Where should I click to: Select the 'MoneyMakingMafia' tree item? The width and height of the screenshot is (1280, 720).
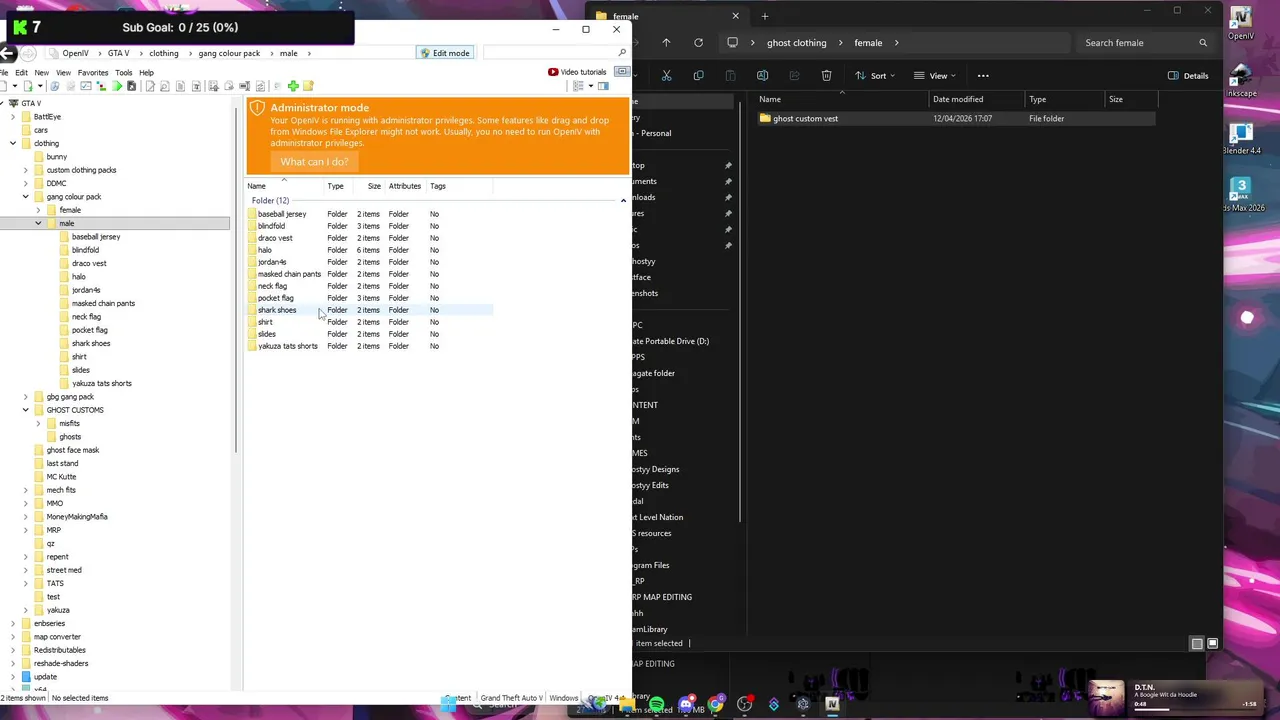pos(76,517)
